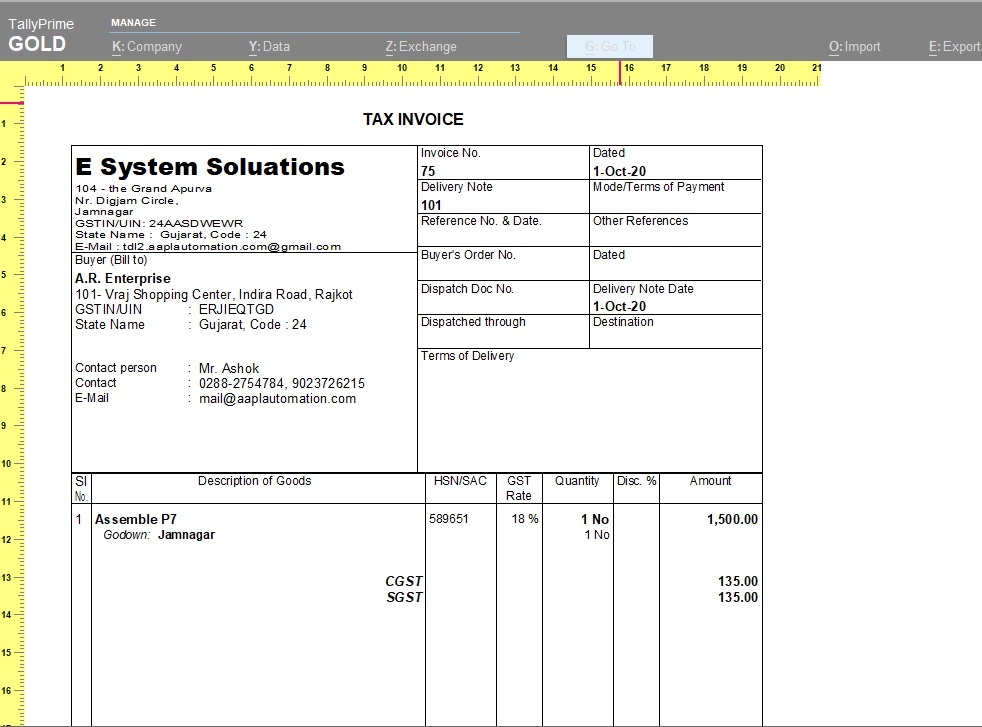
Task: Select the Invoice No. field showing 75
Action: [x=428, y=171]
